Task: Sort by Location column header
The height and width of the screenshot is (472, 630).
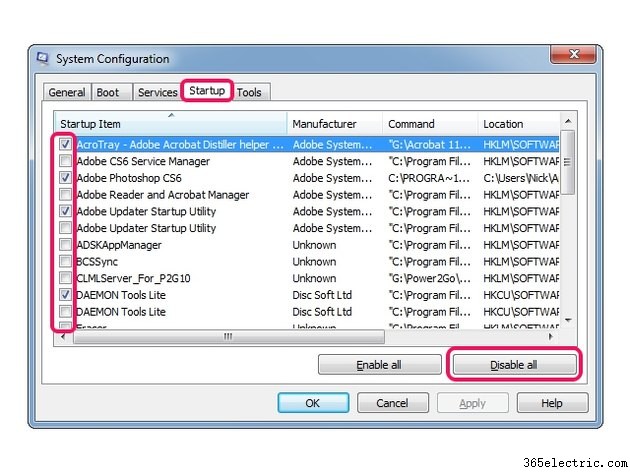Action: coord(518,123)
